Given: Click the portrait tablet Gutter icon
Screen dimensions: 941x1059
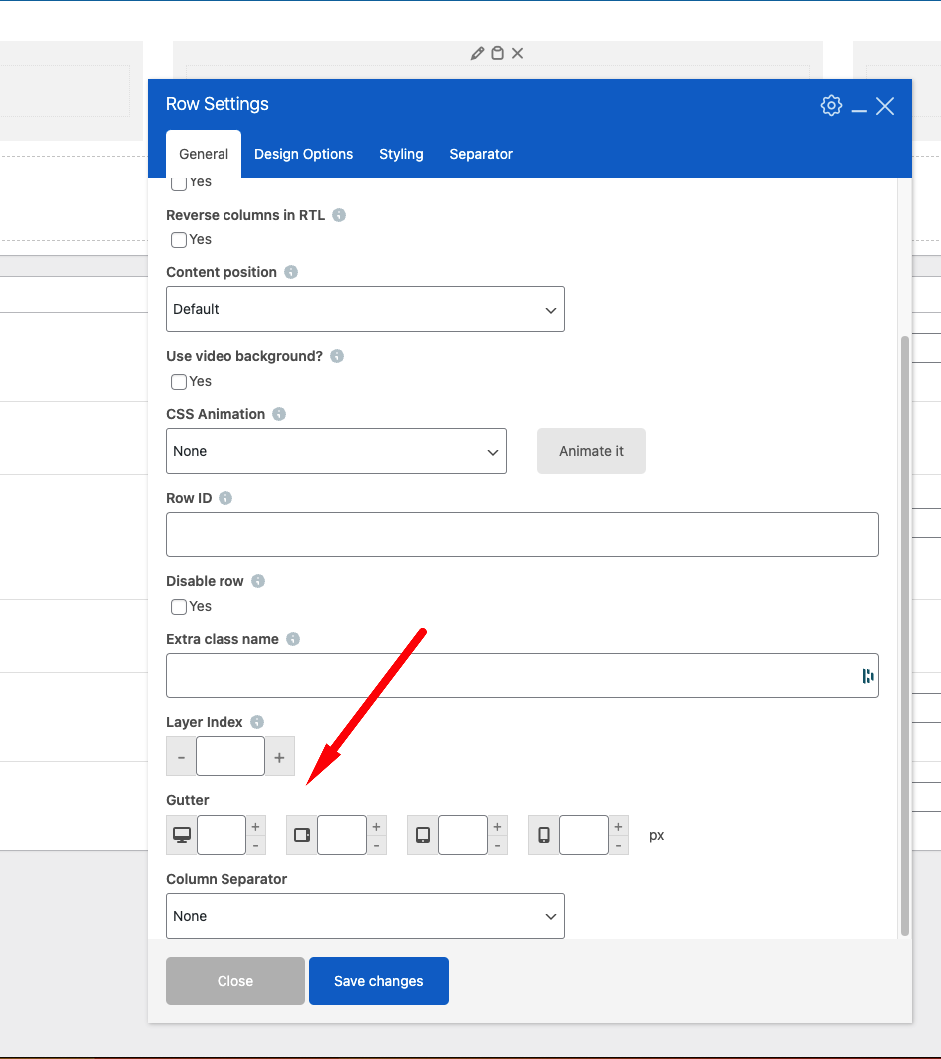Looking at the screenshot, I should [423, 835].
